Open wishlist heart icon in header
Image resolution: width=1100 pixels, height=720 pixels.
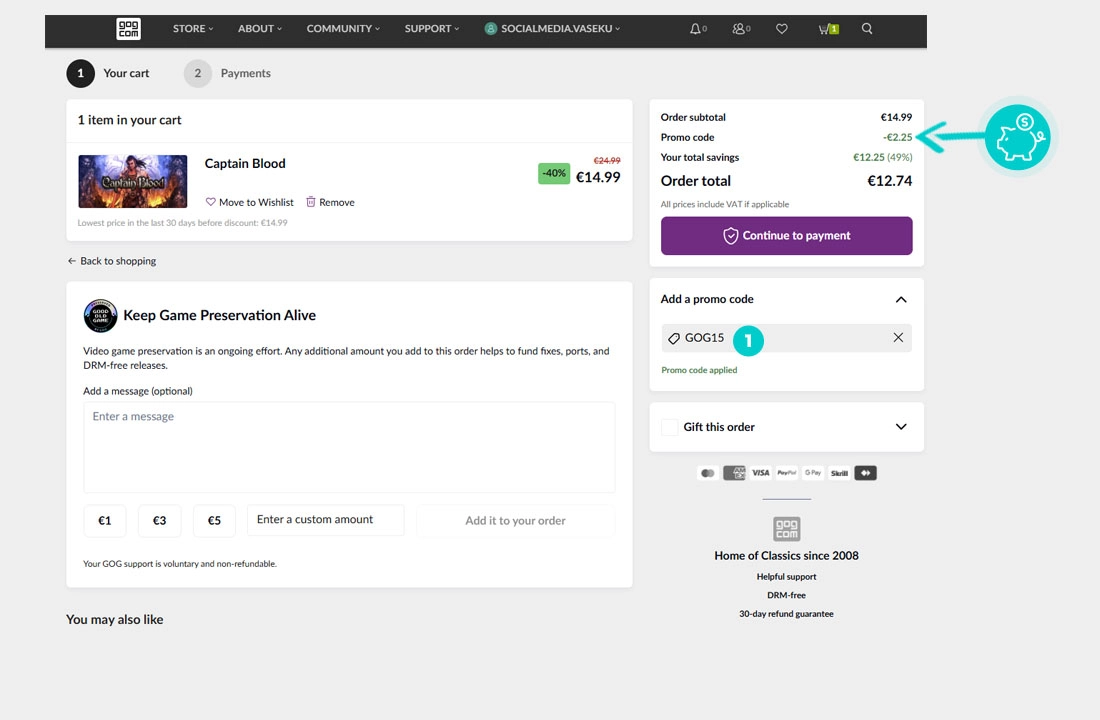pyautogui.click(x=782, y=29)
